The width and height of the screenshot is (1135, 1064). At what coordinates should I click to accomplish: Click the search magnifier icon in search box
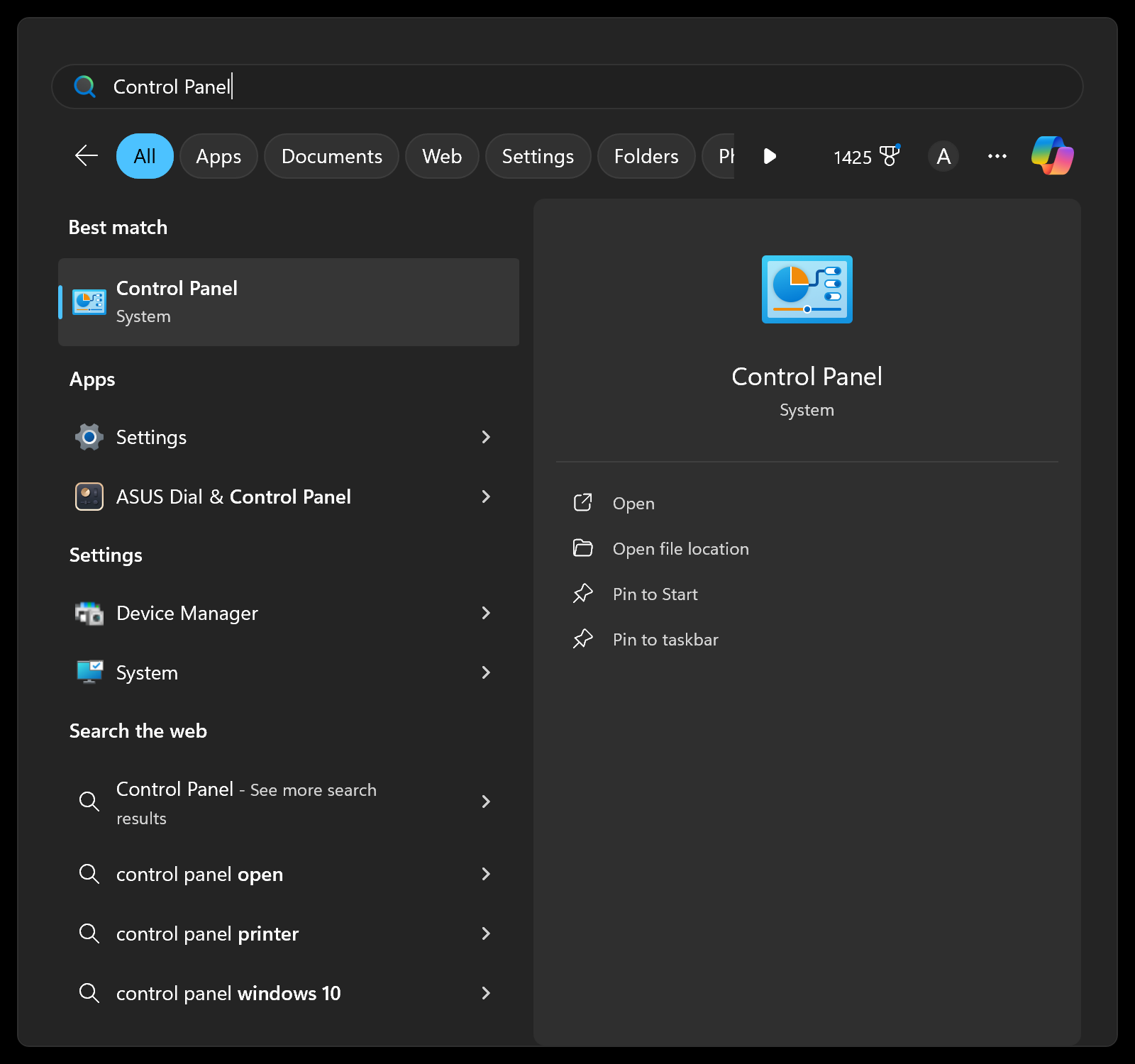tap(85, 87)
